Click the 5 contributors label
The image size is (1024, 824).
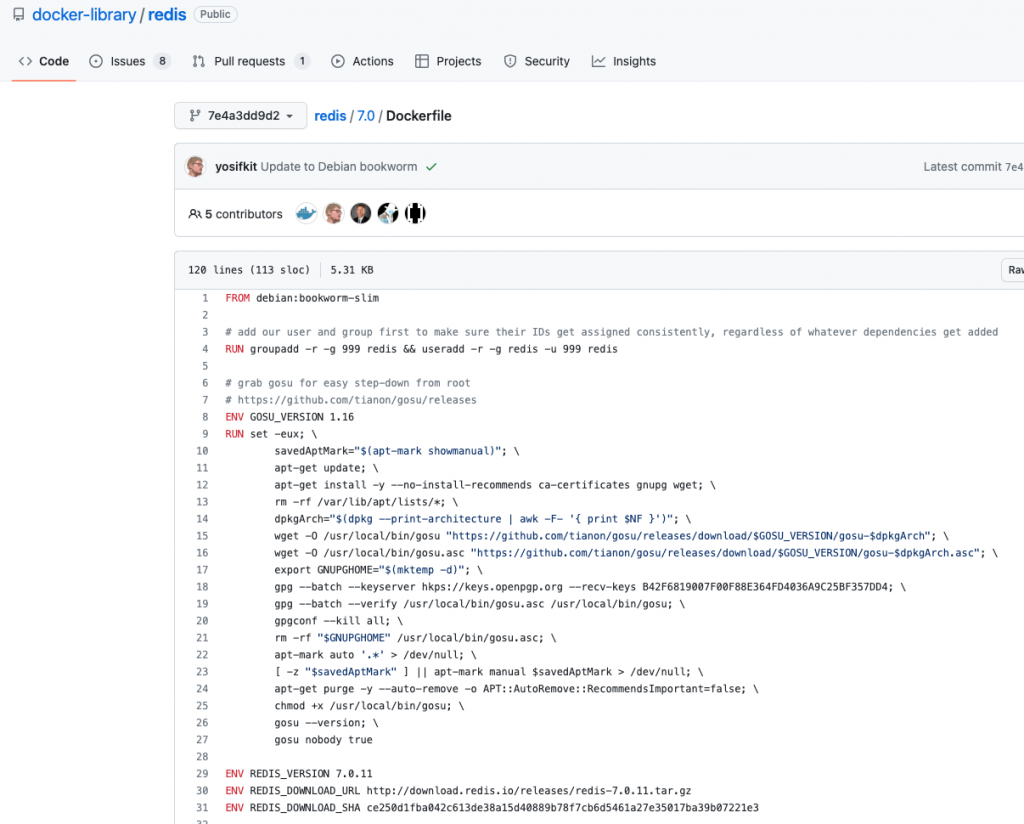point(235,214)
